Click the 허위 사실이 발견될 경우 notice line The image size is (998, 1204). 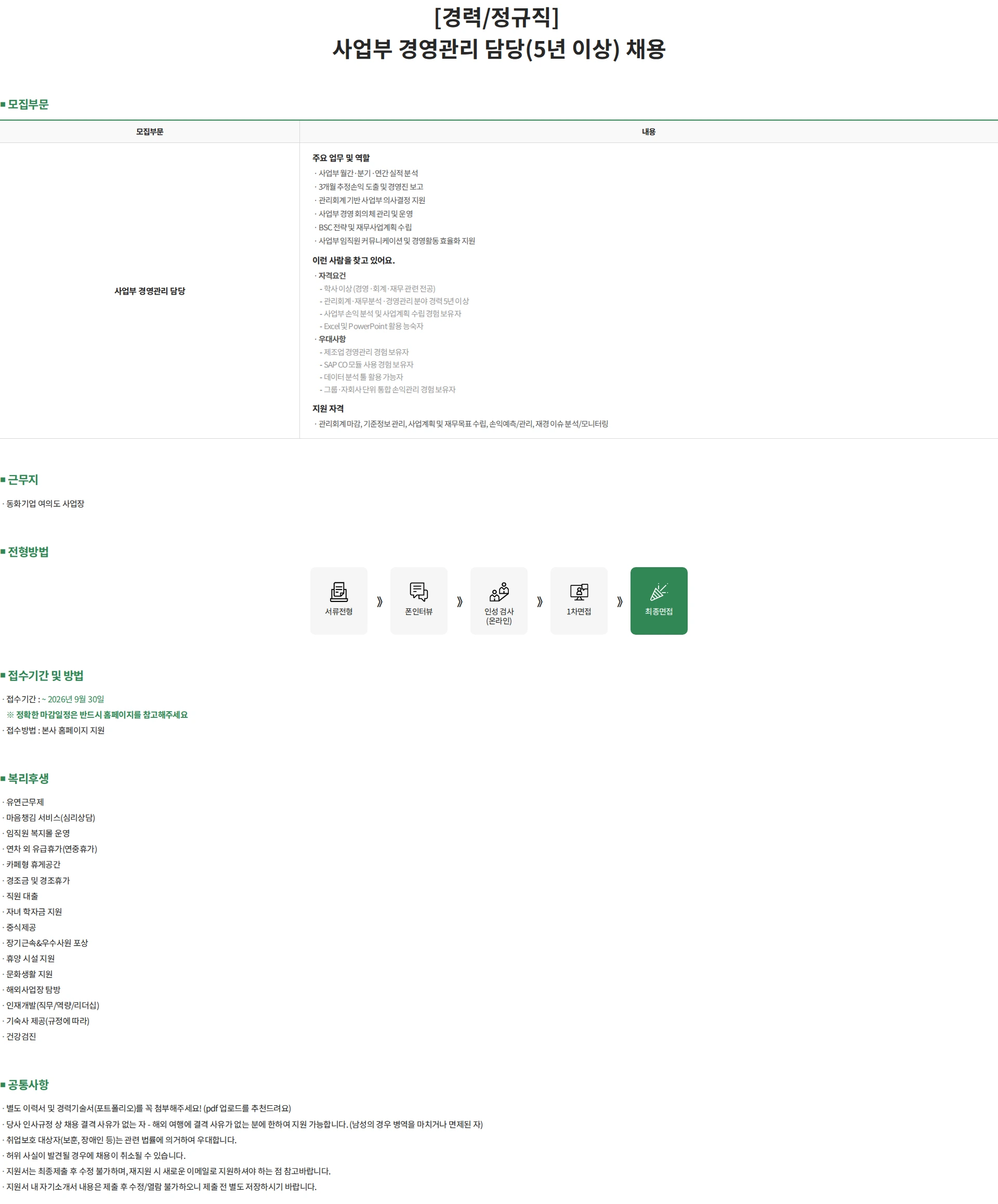pyautogui.click(x=95, y=1155)
